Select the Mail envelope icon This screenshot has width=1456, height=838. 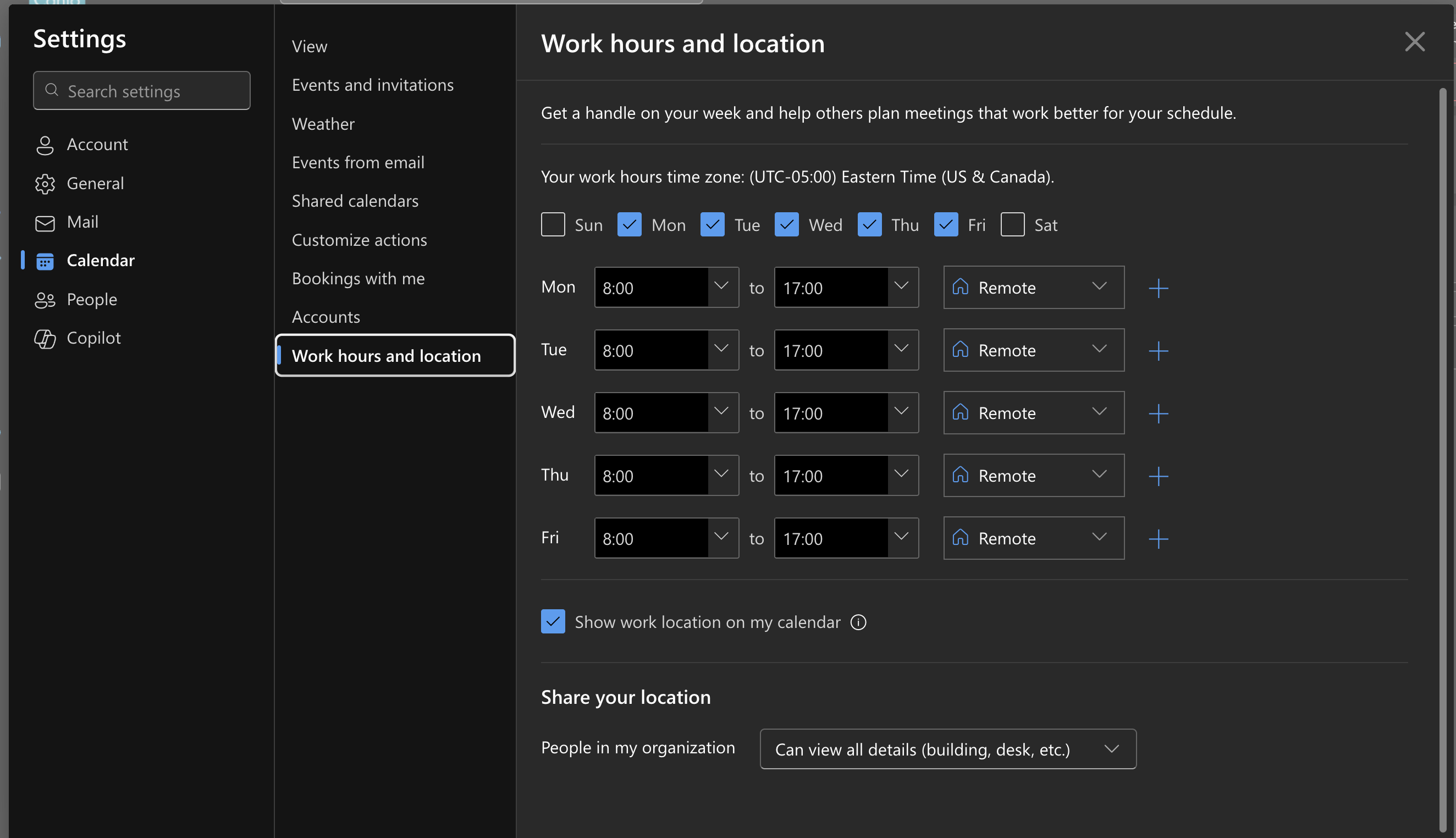pos(45,223)
